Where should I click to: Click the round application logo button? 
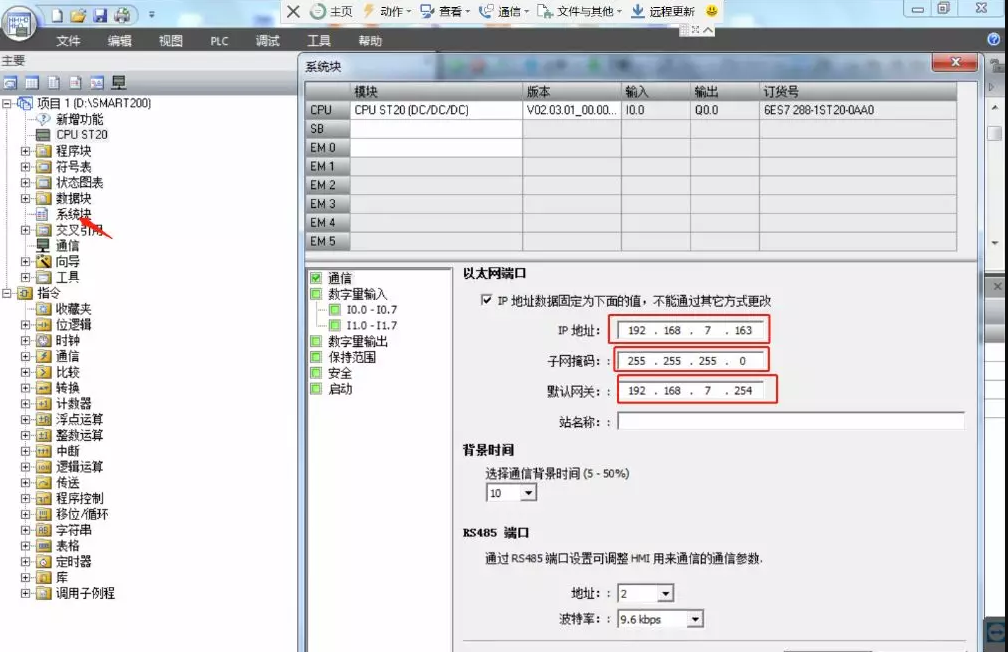pos(19,24)
